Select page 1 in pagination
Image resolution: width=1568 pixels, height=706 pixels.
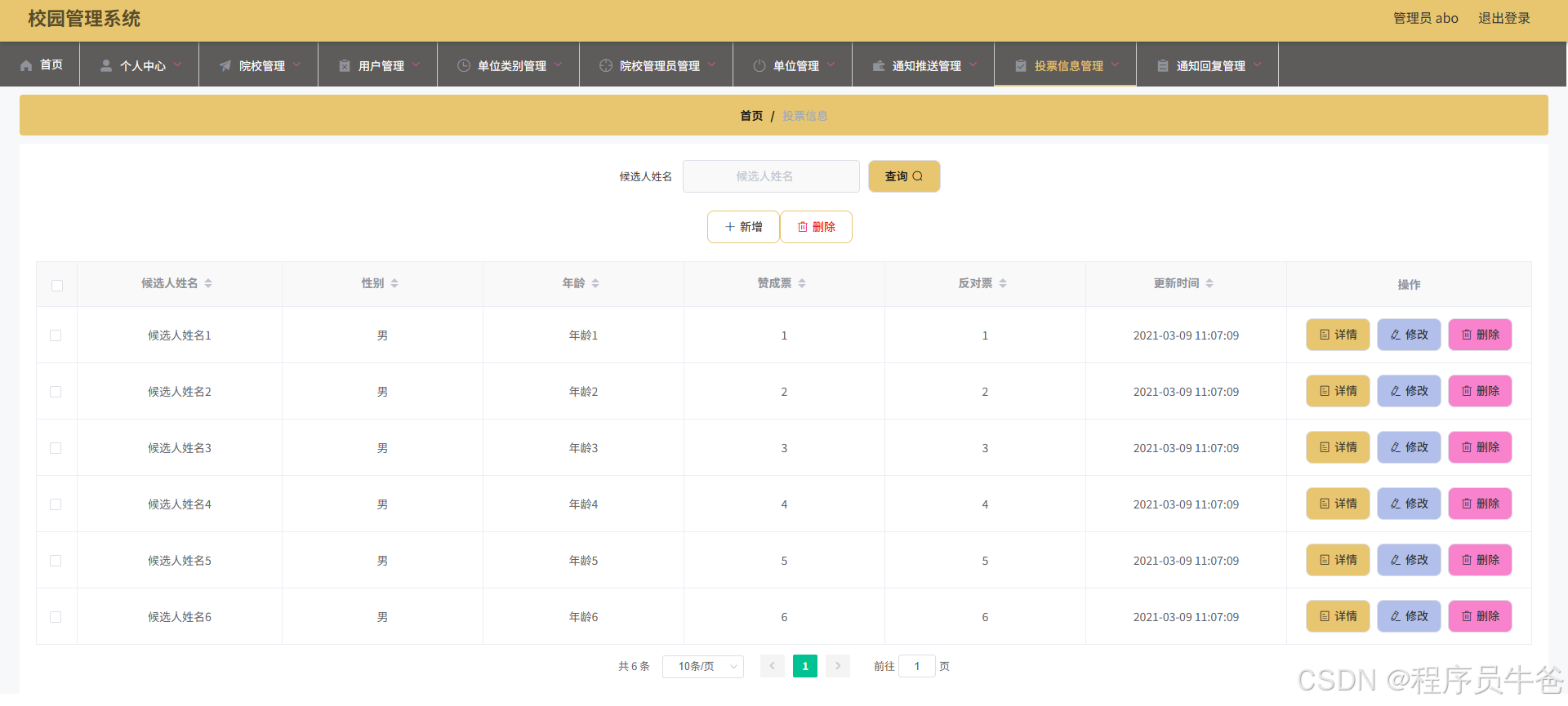point(805,666)
